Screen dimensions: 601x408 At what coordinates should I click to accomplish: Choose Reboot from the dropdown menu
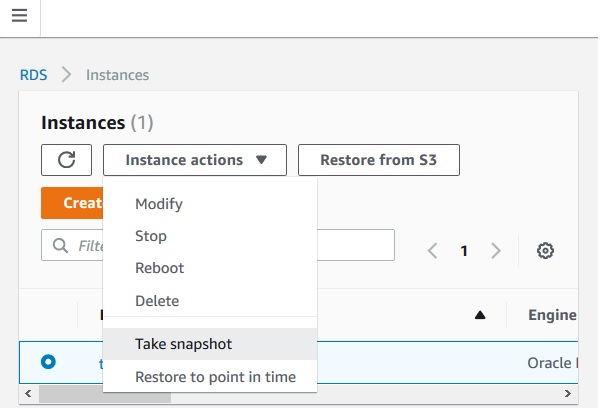(x=160, y=268)
